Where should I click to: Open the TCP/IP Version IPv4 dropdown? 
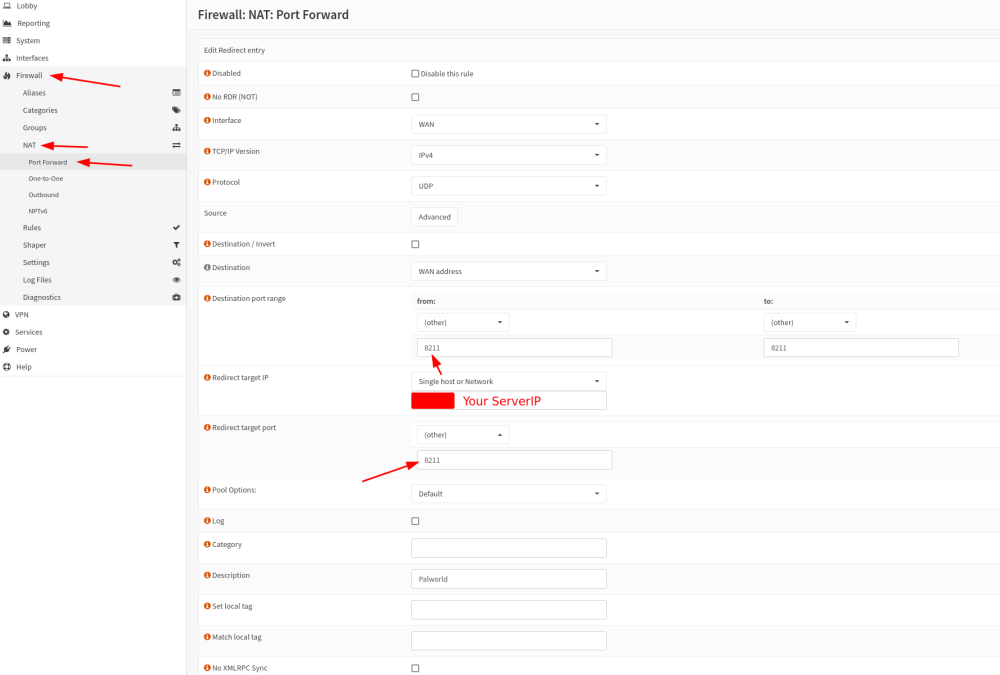[508, 155]
